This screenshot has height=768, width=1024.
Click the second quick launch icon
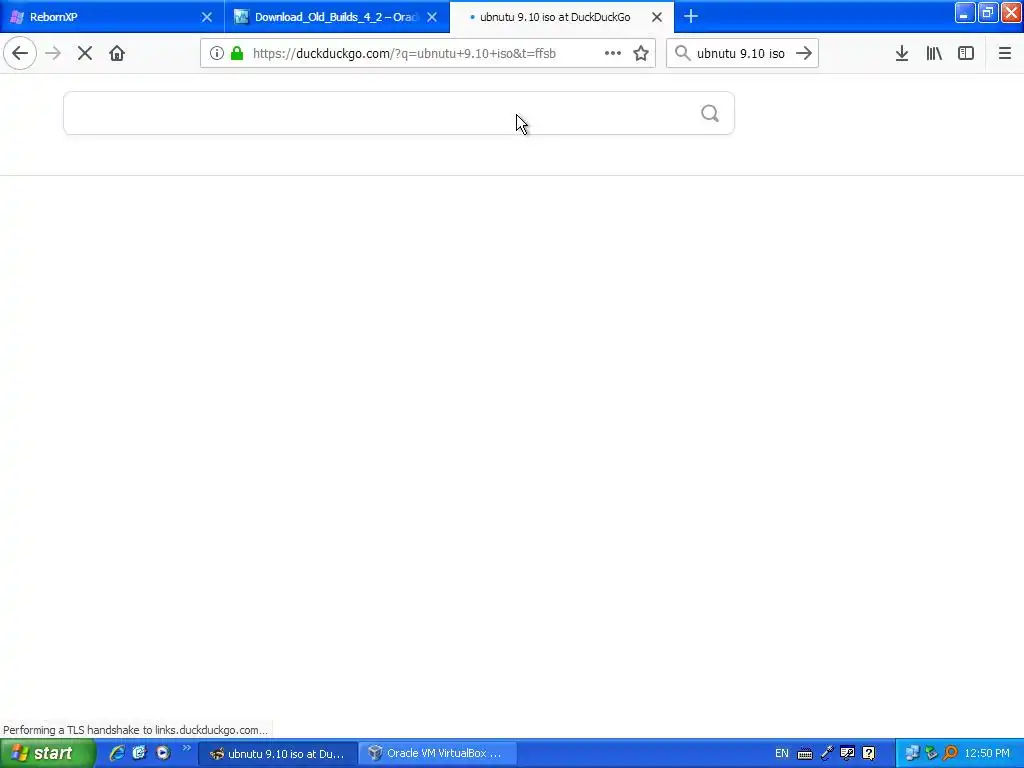[x=139, y=753]
